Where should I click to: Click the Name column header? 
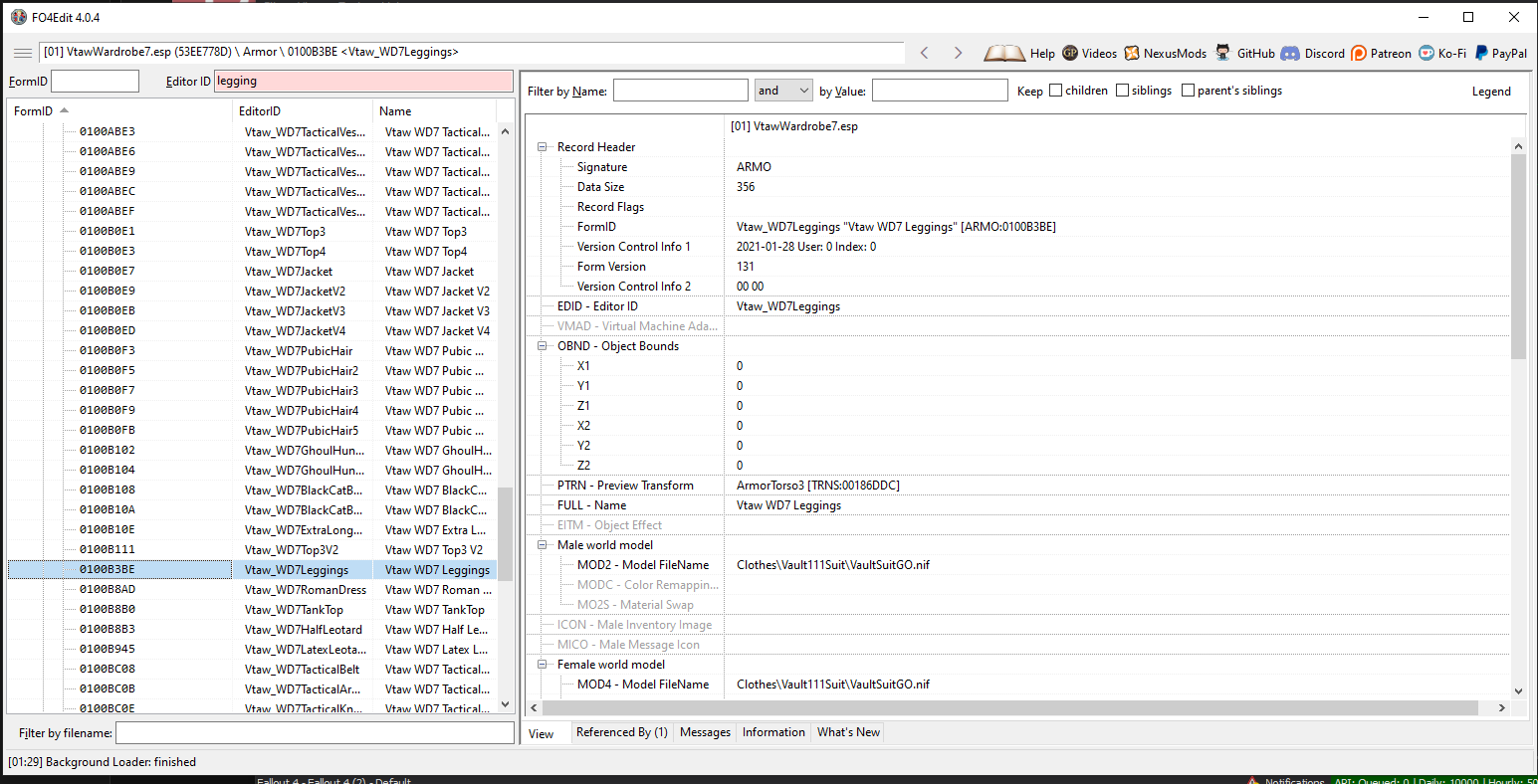coord(435,111)
